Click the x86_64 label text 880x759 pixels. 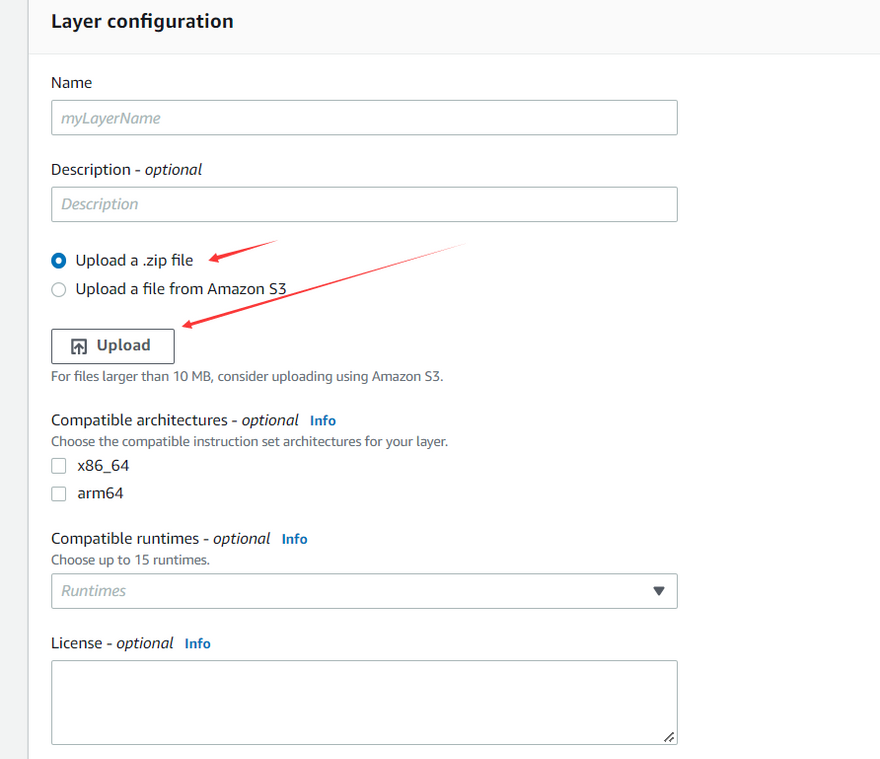click(103, 466)
